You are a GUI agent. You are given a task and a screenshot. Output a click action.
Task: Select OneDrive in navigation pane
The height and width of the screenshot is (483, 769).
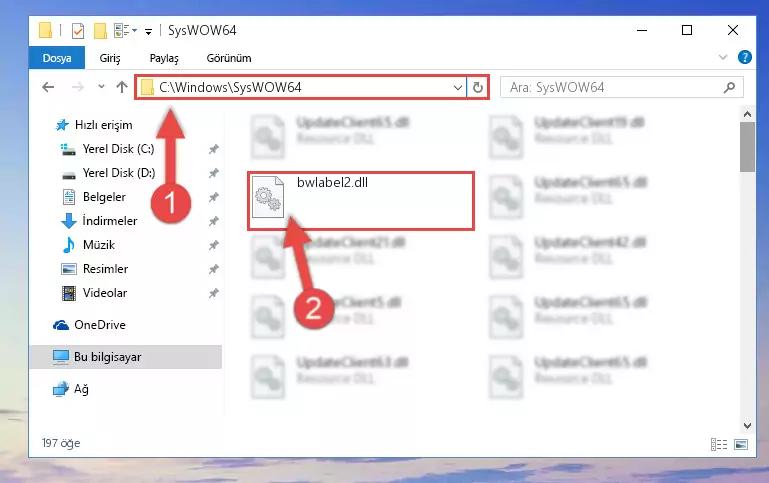100,325
